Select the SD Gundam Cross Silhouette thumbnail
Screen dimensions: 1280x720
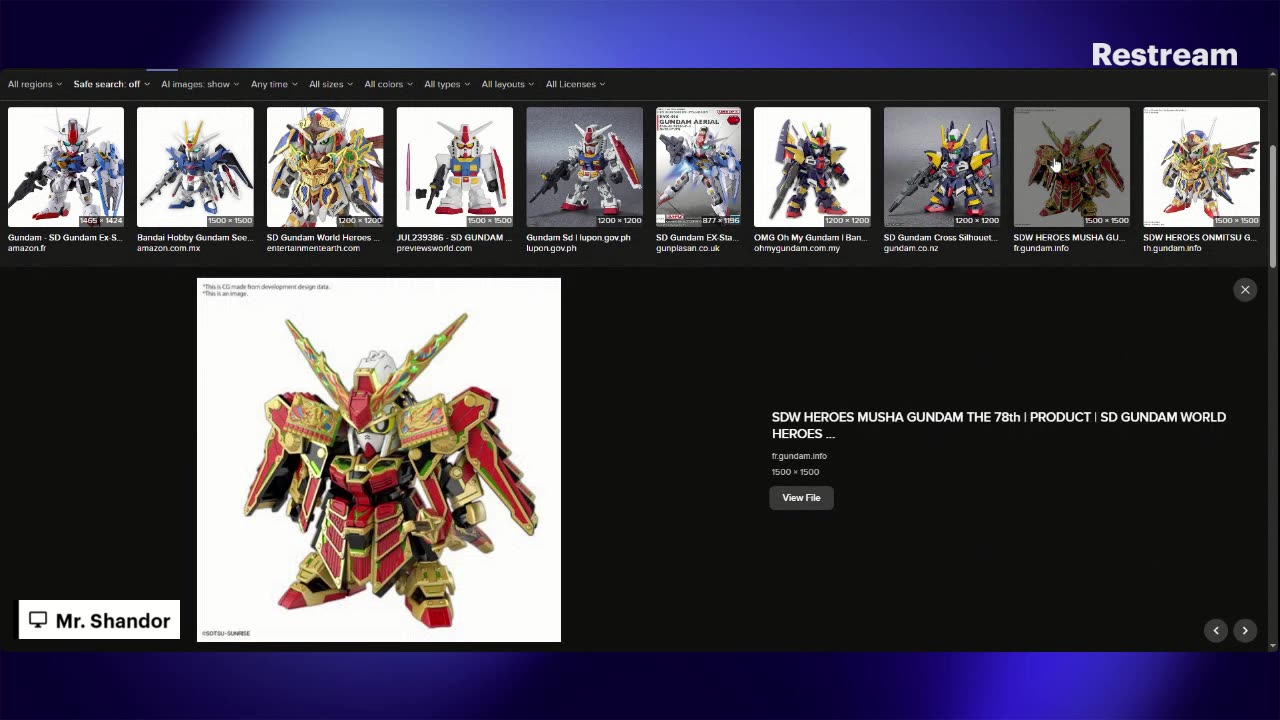click(942, 167)
